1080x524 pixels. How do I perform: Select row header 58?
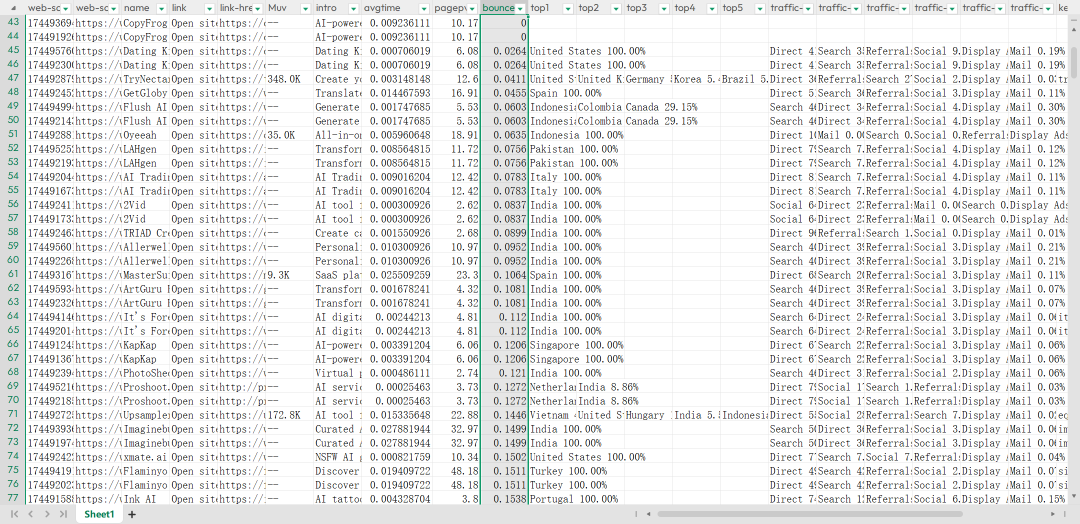pos(12,233)
